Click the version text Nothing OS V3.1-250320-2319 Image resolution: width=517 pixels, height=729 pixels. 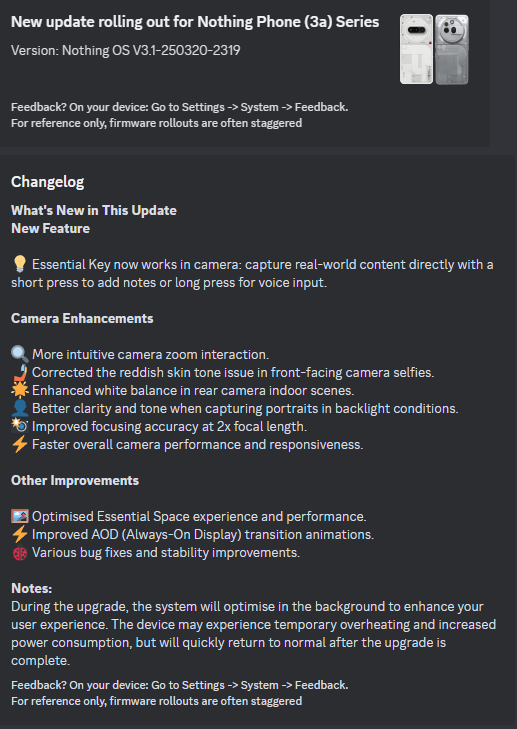126,50
